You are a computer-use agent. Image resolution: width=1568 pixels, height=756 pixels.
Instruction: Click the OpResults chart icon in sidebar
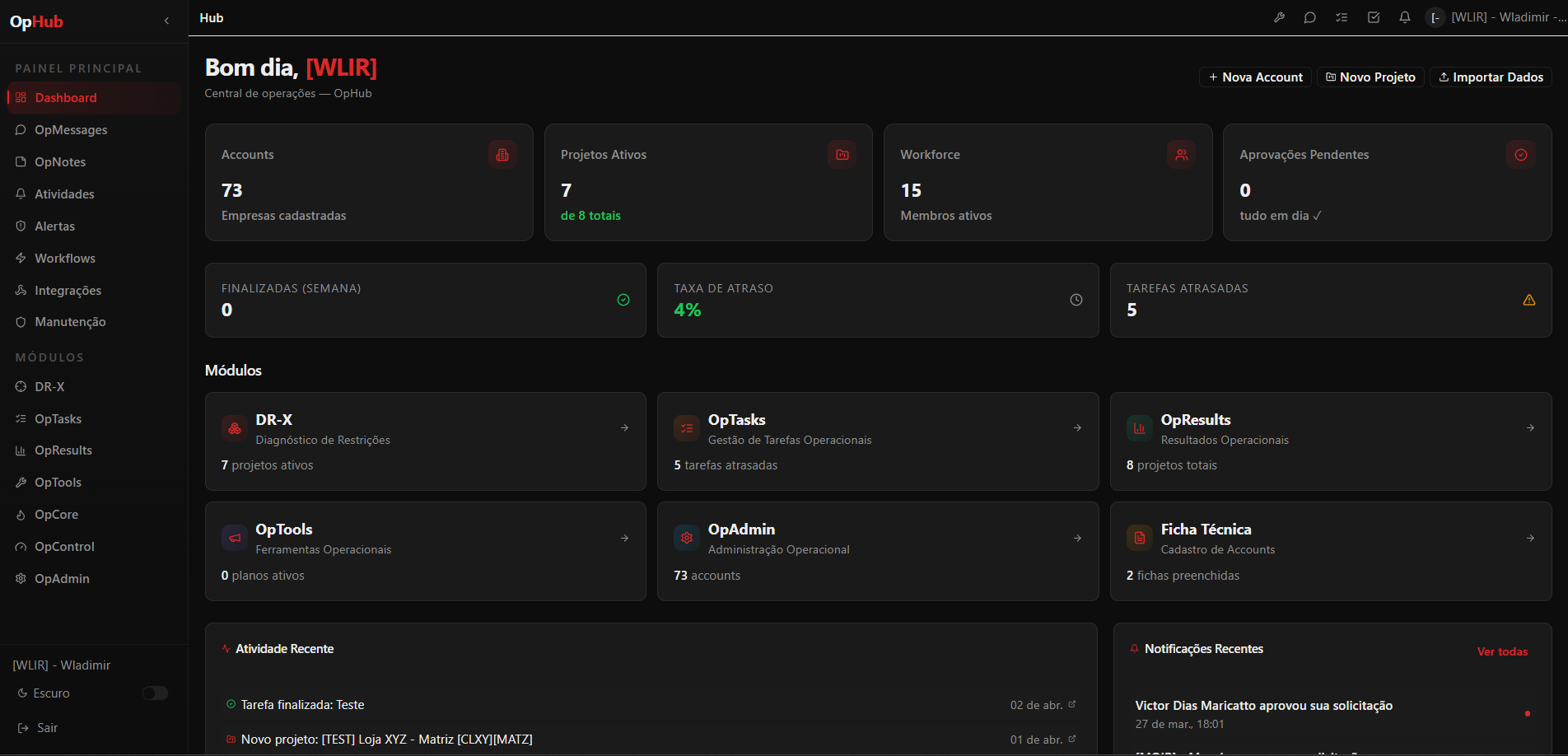pos(20,450)
